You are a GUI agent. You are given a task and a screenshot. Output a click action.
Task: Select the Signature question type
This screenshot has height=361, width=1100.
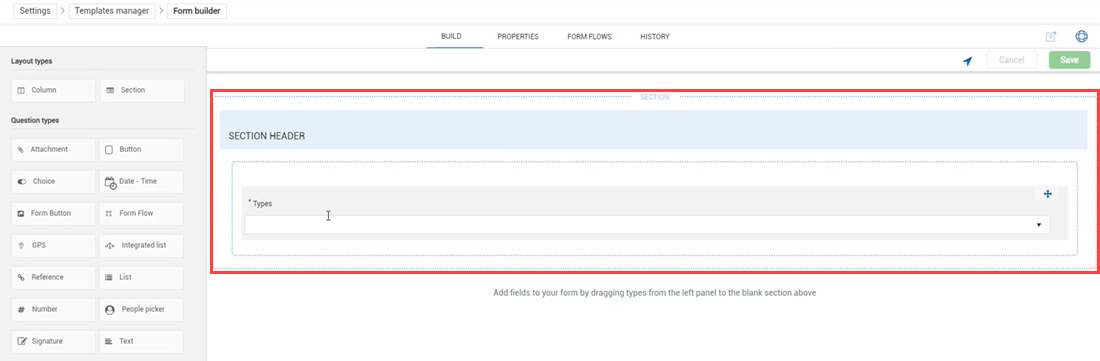53,341
